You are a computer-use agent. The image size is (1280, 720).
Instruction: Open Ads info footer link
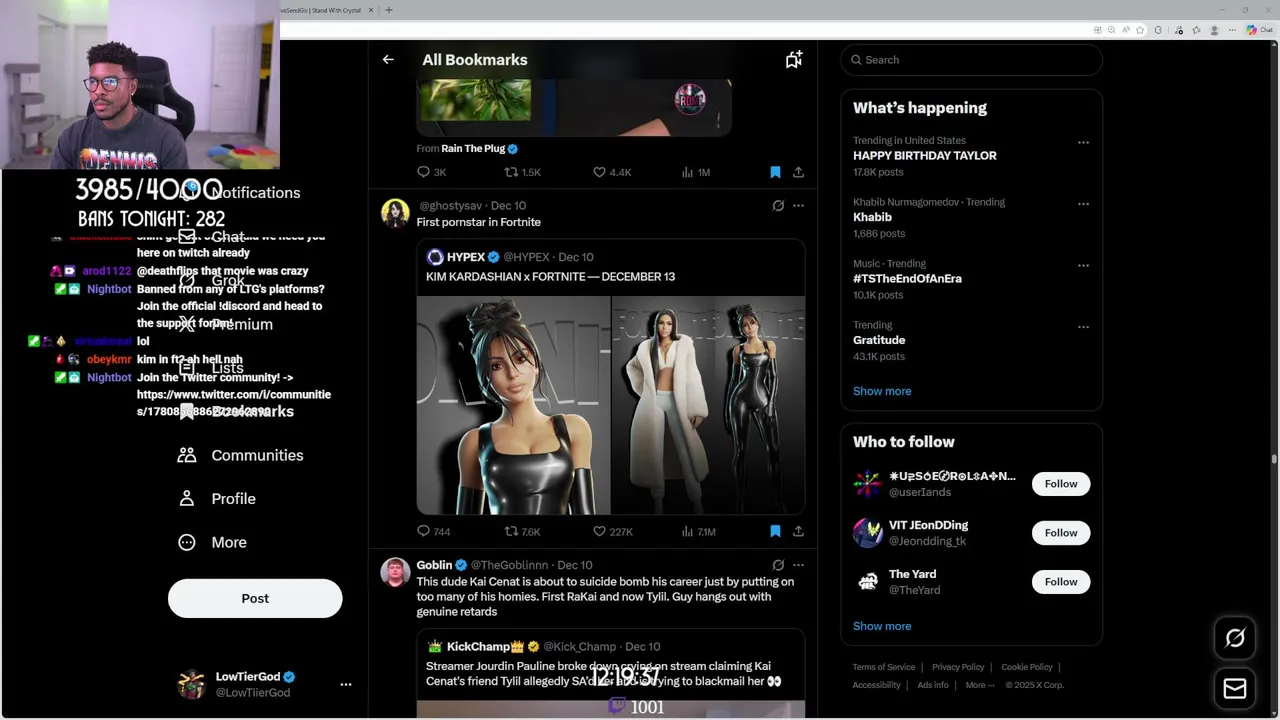(x=933, y=685)
